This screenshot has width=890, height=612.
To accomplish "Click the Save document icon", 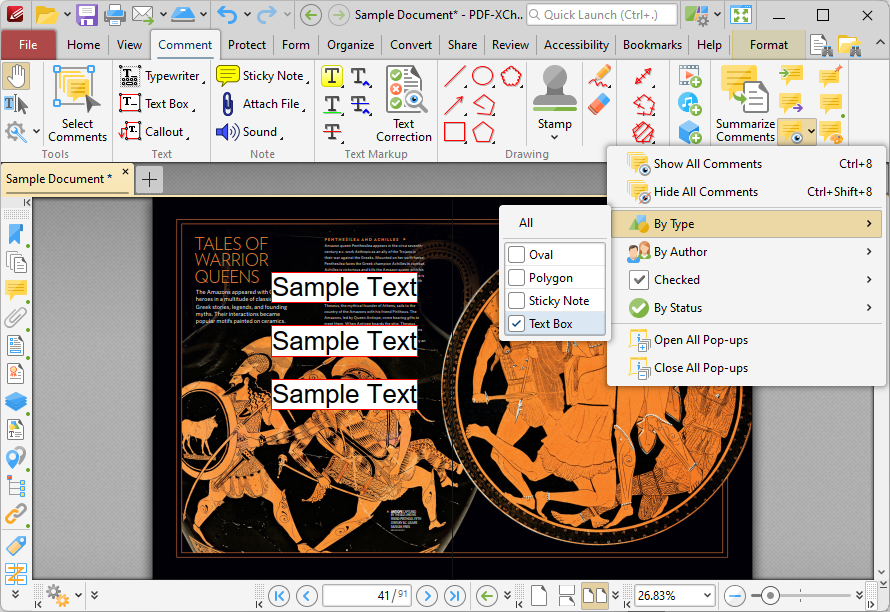I will [87, 15].
